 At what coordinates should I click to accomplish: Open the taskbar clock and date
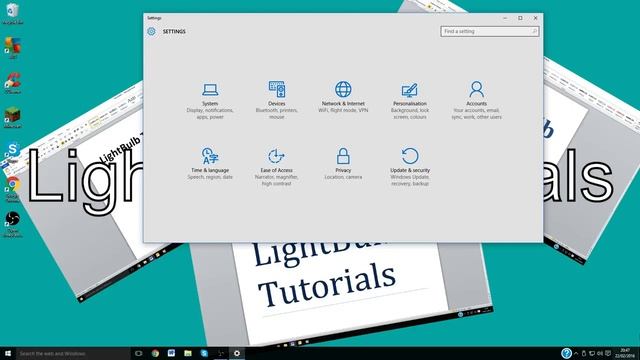coord(625,353)
